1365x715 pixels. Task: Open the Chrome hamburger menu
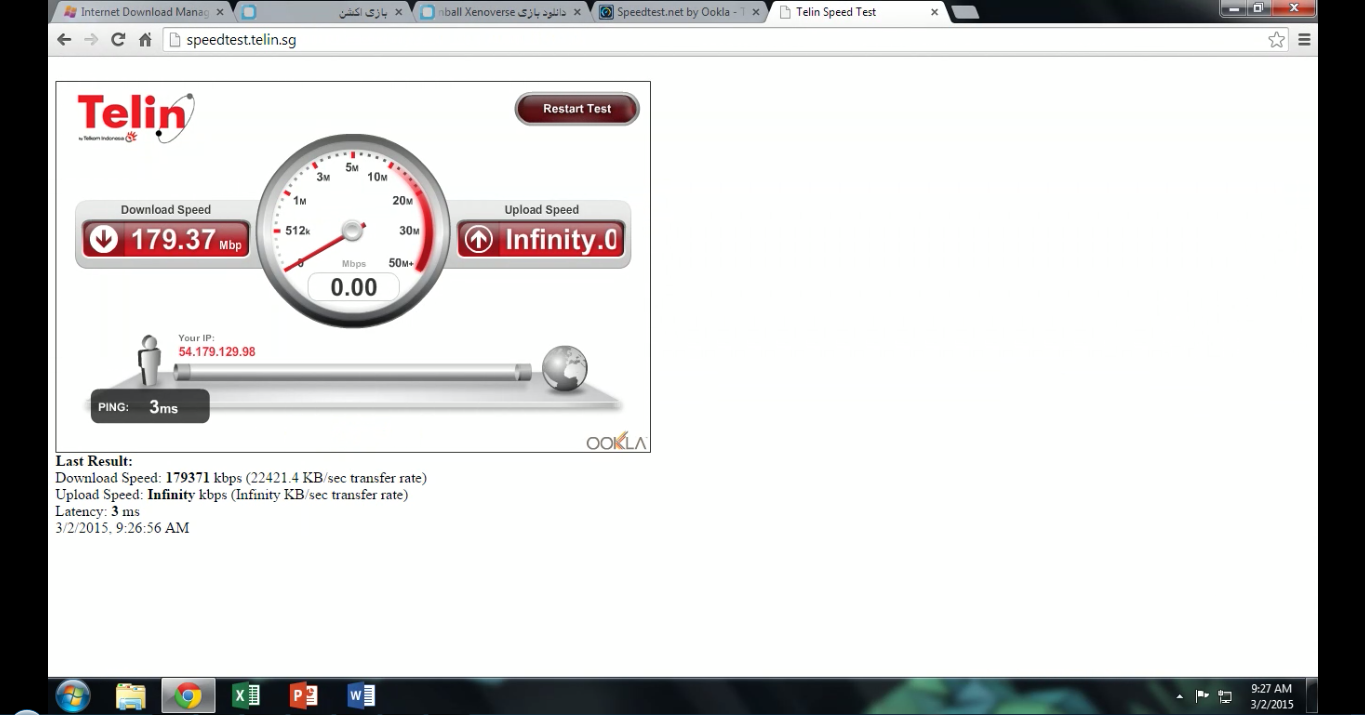pos(1304,40)
